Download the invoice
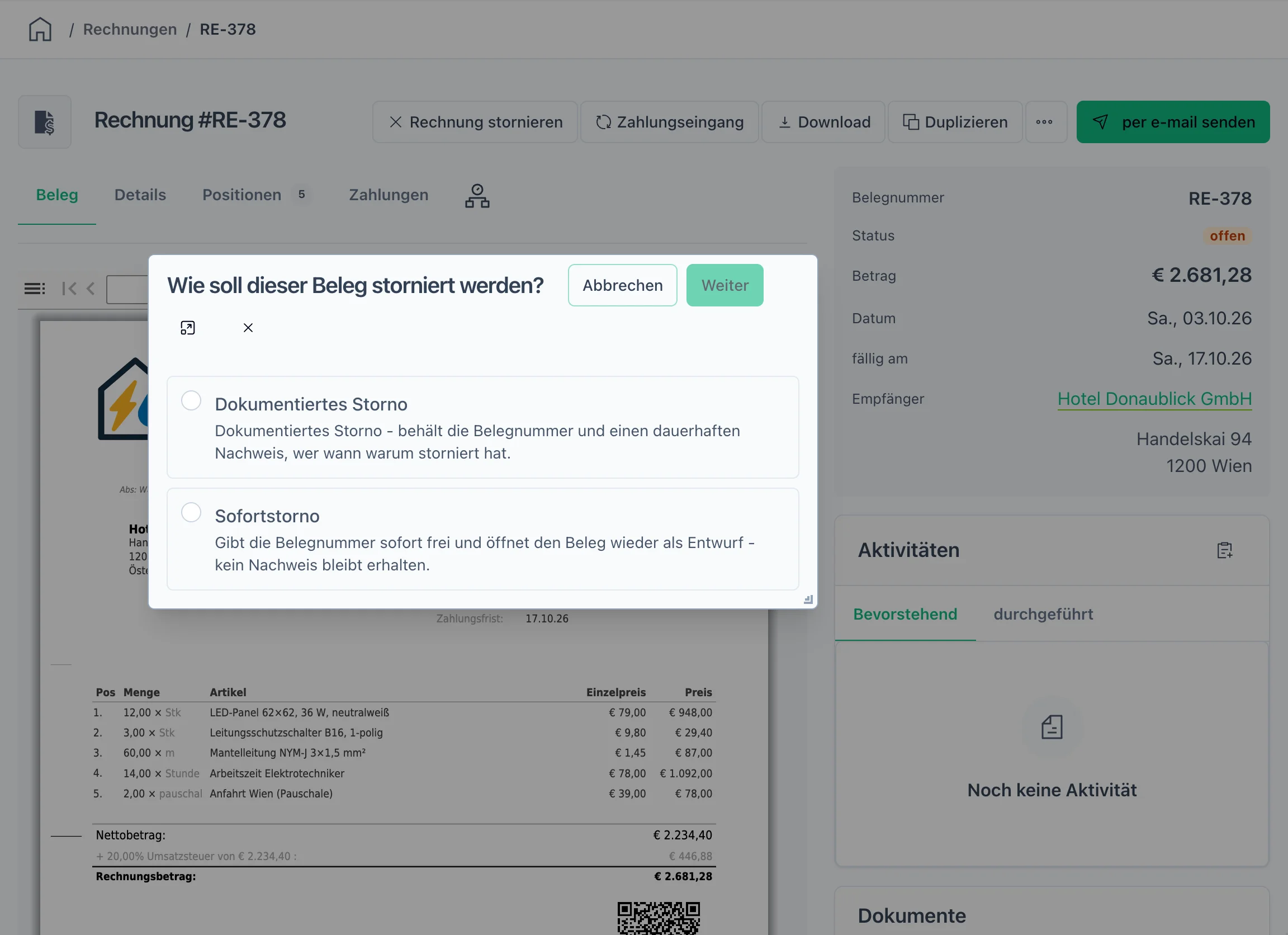The height and width of the screenshot is (935, 1288). 823,121
